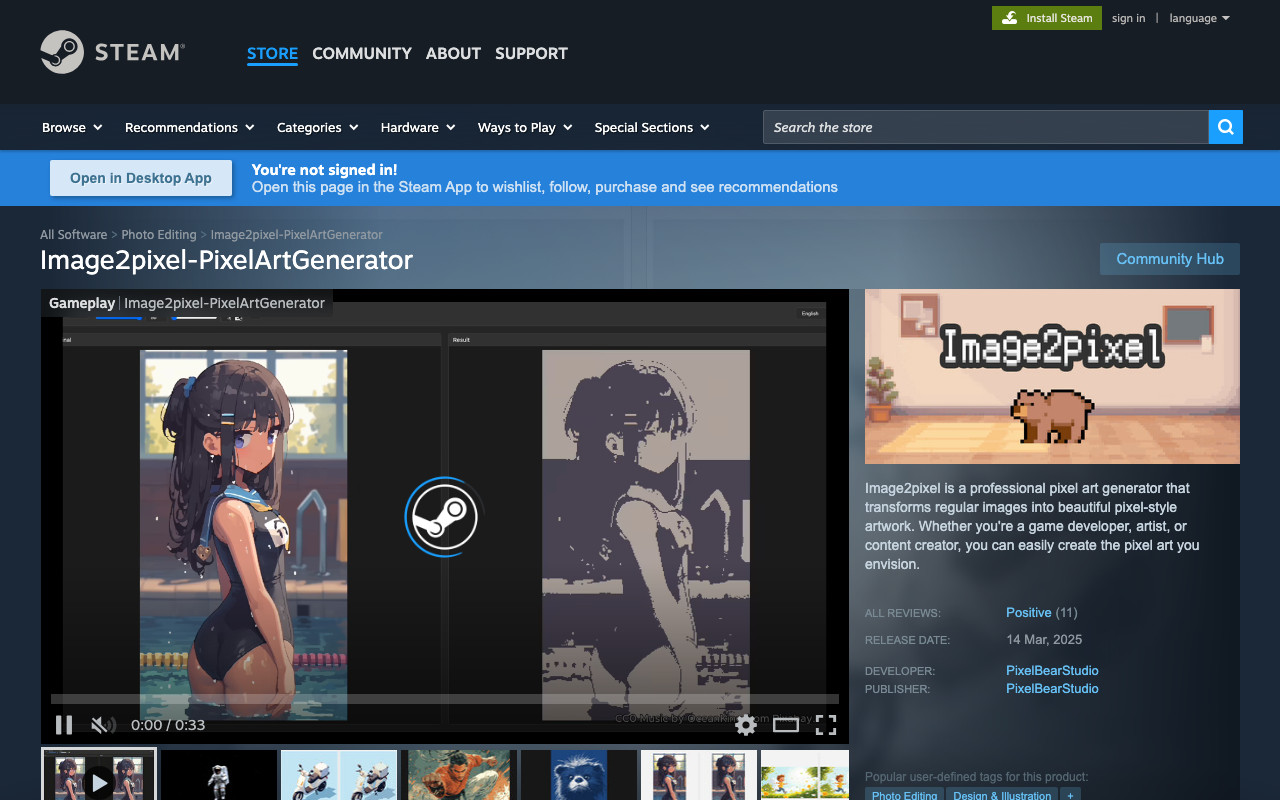Enter fullscreen on video player

click(x=826, y=725)
